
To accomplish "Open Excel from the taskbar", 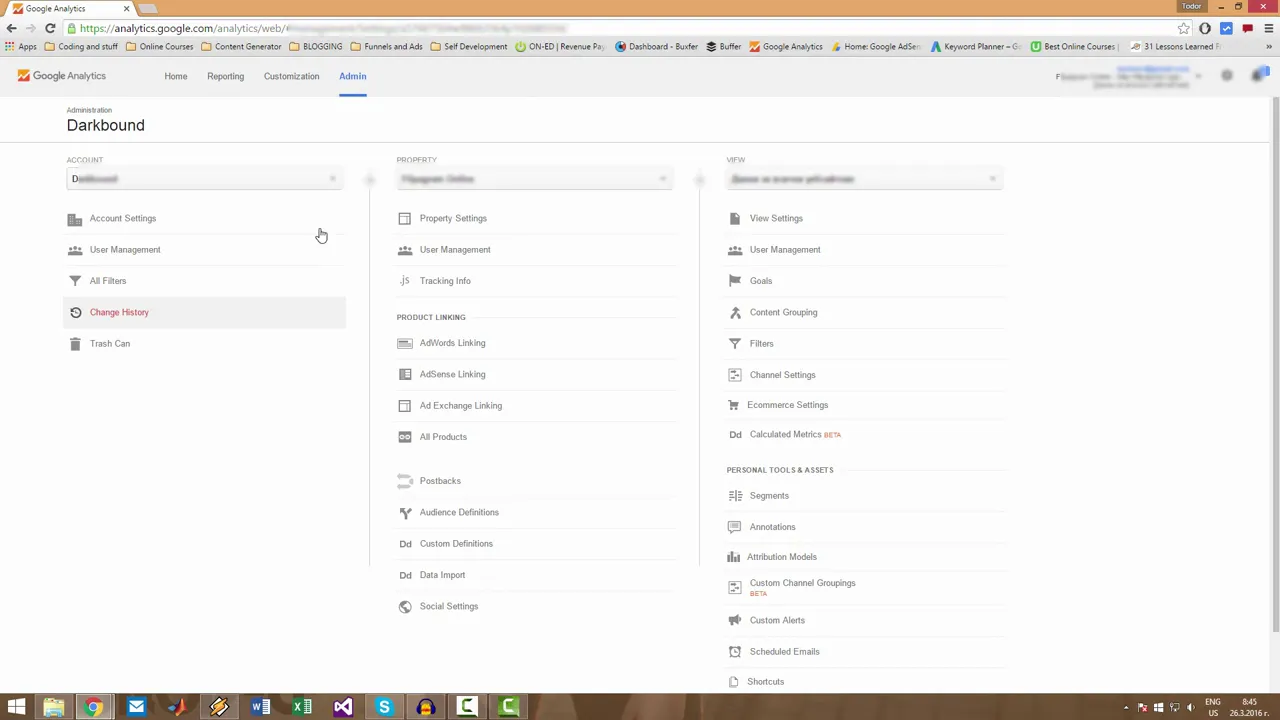I will (301, 707).
